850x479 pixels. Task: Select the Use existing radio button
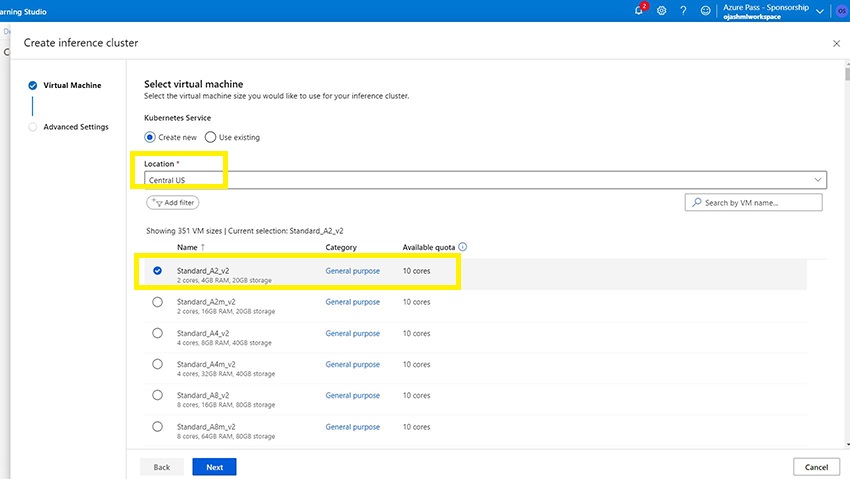(210, 137)
